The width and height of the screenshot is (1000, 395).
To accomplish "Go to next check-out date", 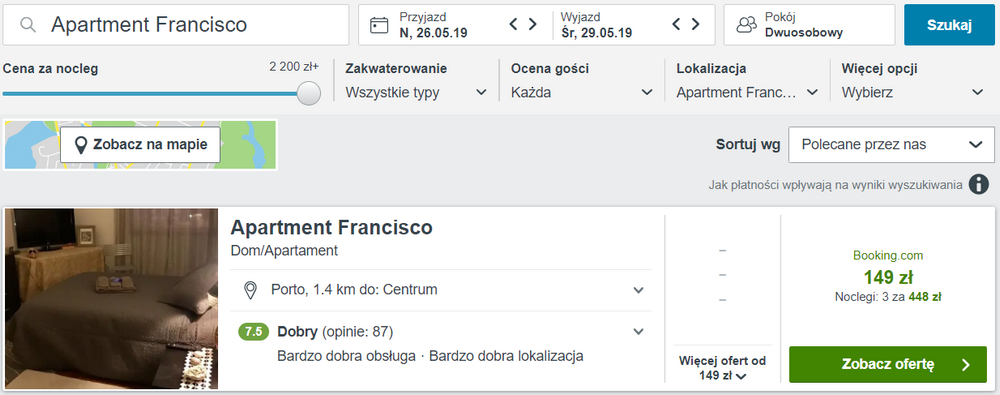I will click(x=695, y=24).
